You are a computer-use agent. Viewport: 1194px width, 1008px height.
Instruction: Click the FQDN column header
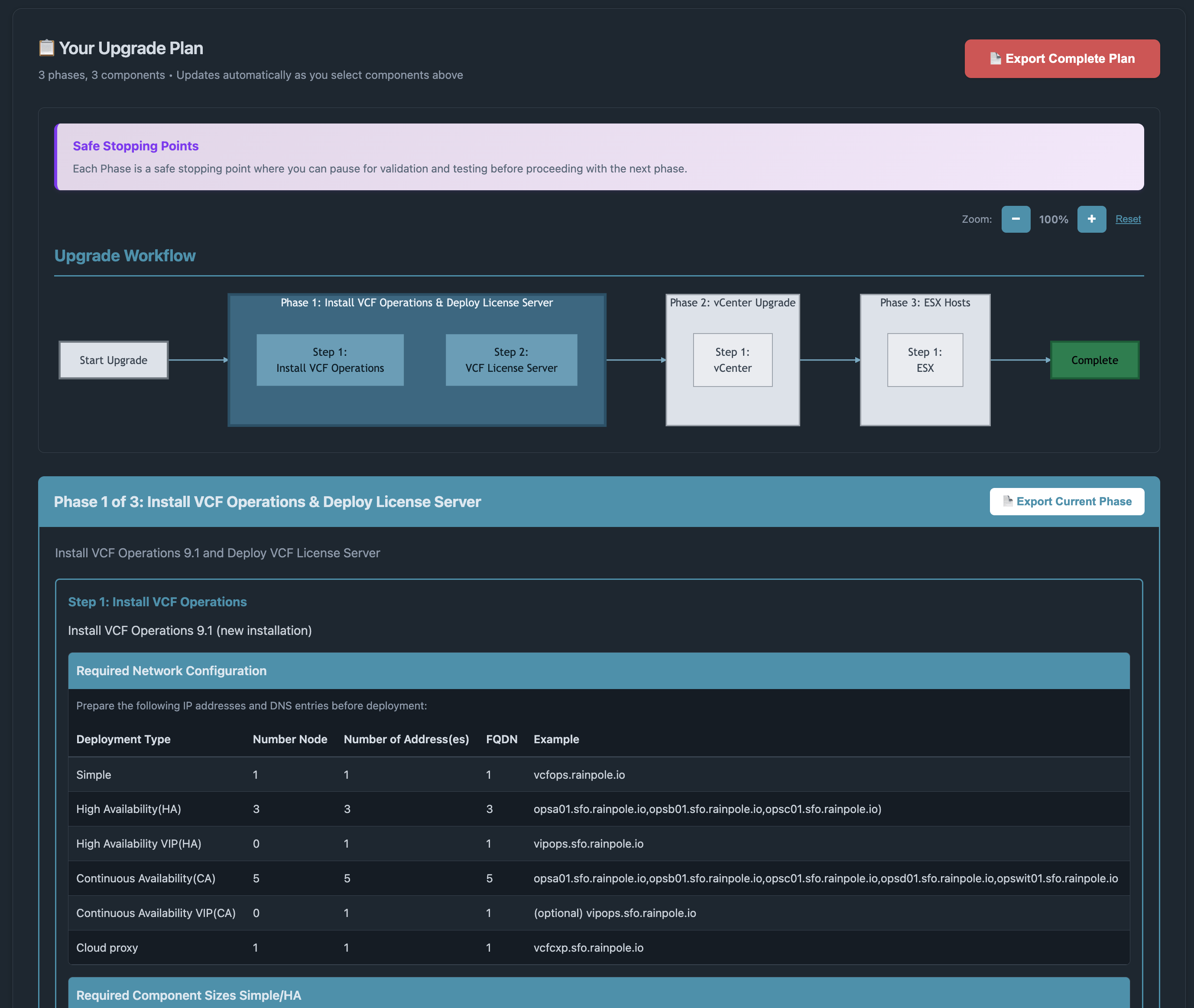click(502, 739)
